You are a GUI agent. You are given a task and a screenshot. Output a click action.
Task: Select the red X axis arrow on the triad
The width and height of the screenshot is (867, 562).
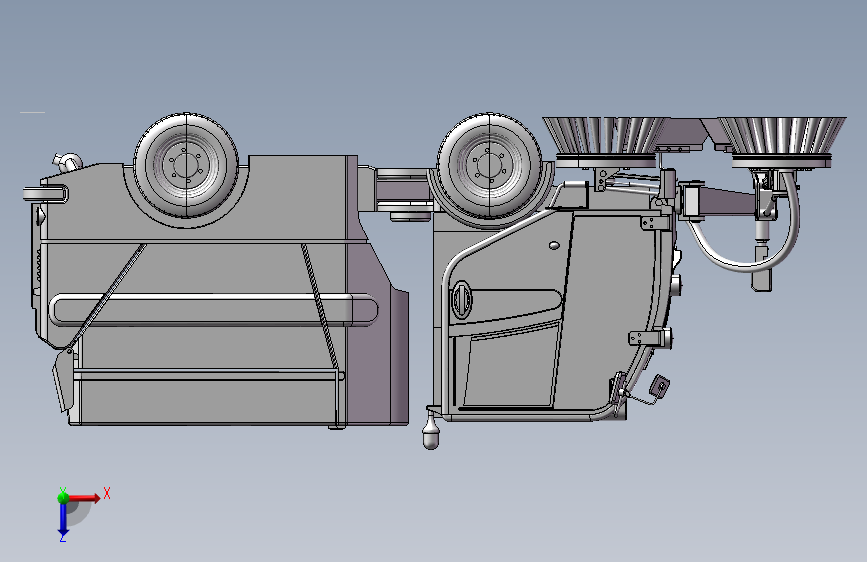[x=83, y=498]
